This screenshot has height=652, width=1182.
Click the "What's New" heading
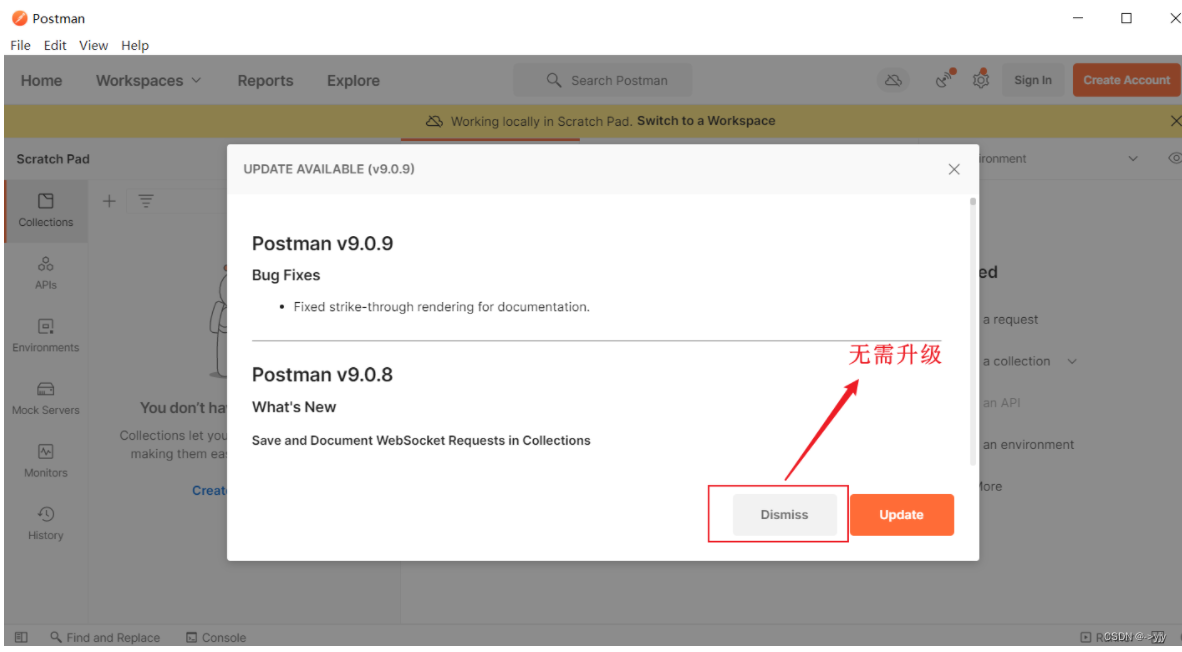click(x=294, y=407)
